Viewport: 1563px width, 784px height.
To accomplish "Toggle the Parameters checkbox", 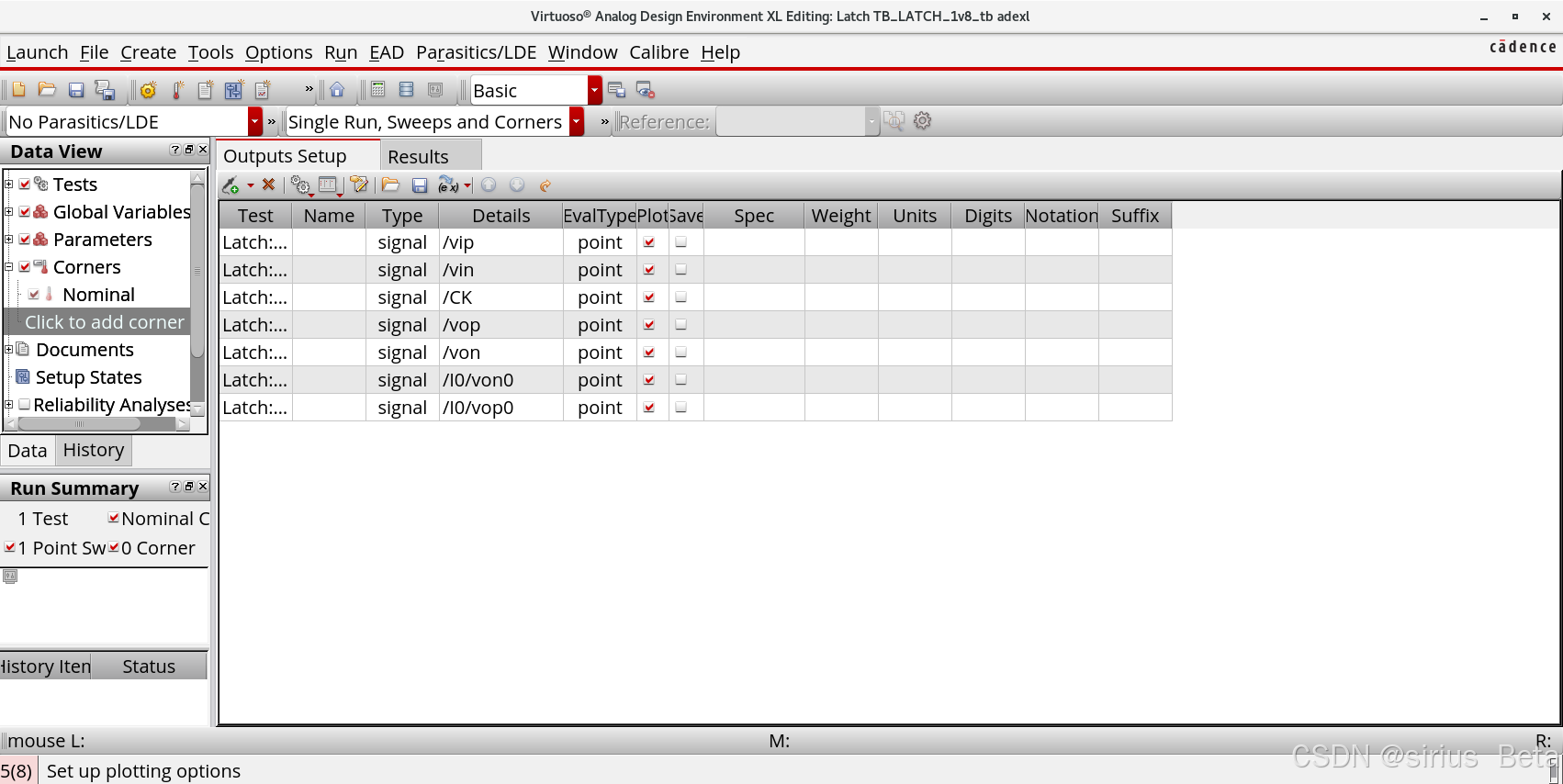I will [x=25, y=240].
